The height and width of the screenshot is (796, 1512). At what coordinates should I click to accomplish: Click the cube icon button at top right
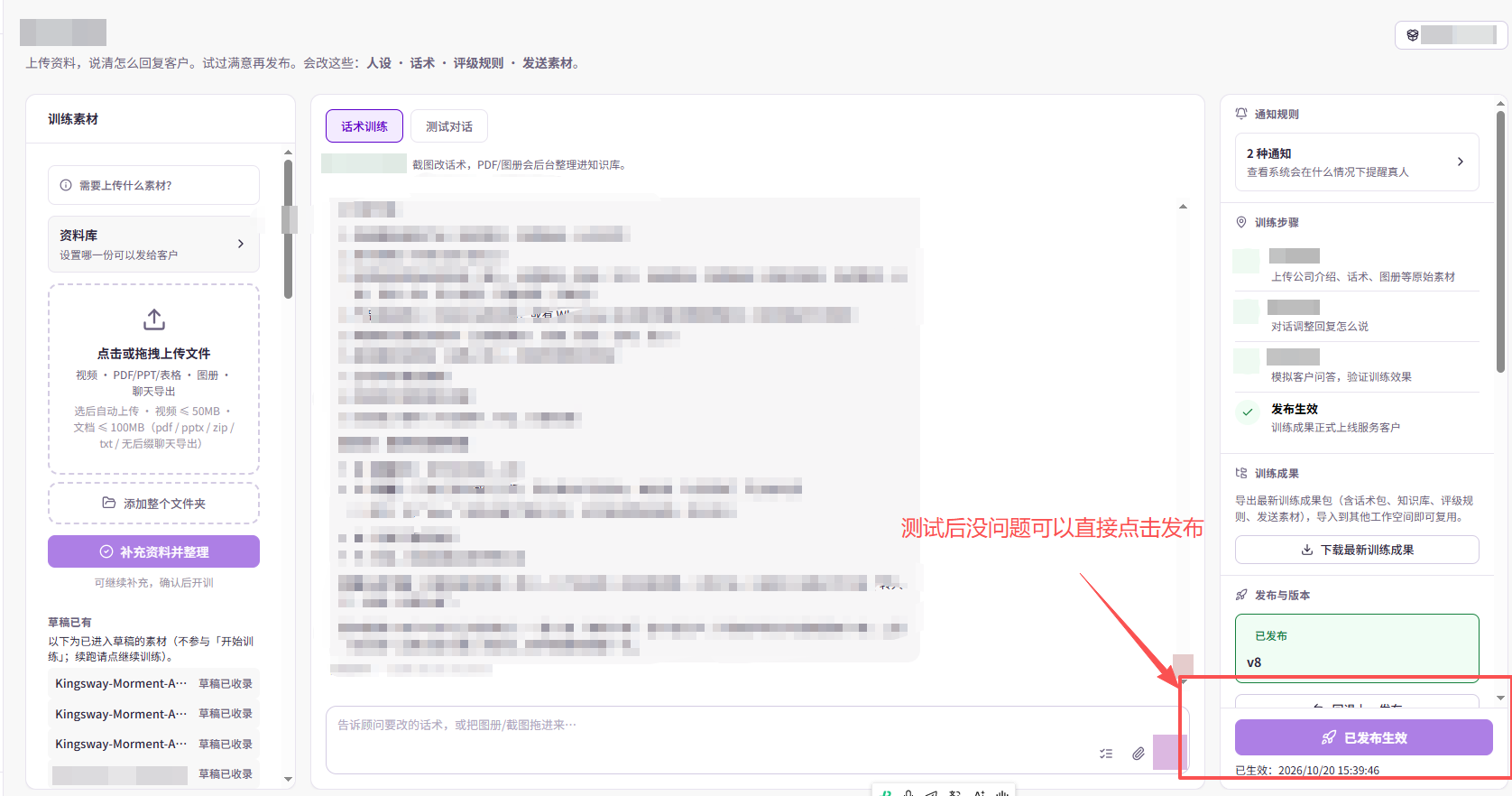click(x=1452, y=35)
